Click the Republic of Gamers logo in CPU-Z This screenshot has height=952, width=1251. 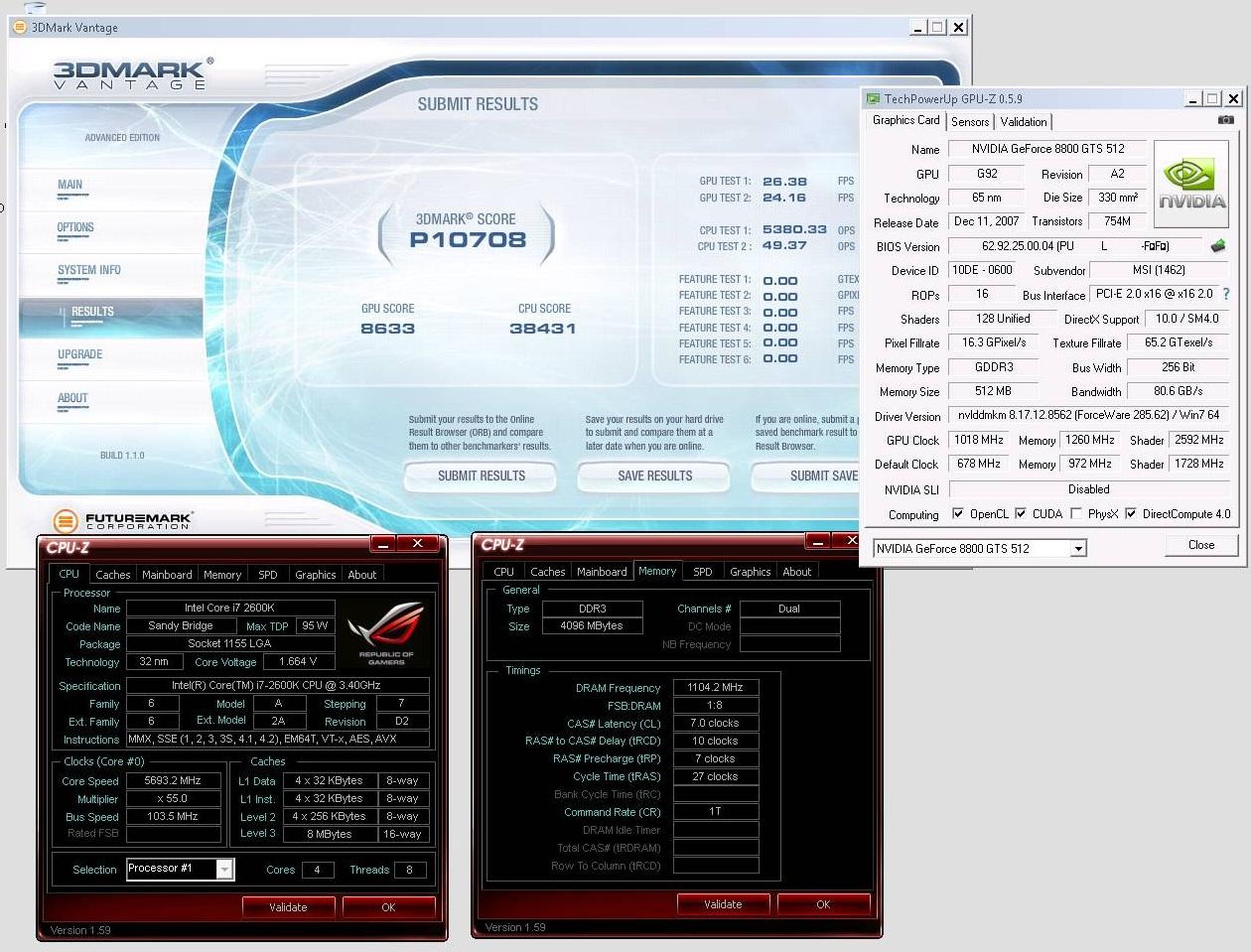(387, 631)
